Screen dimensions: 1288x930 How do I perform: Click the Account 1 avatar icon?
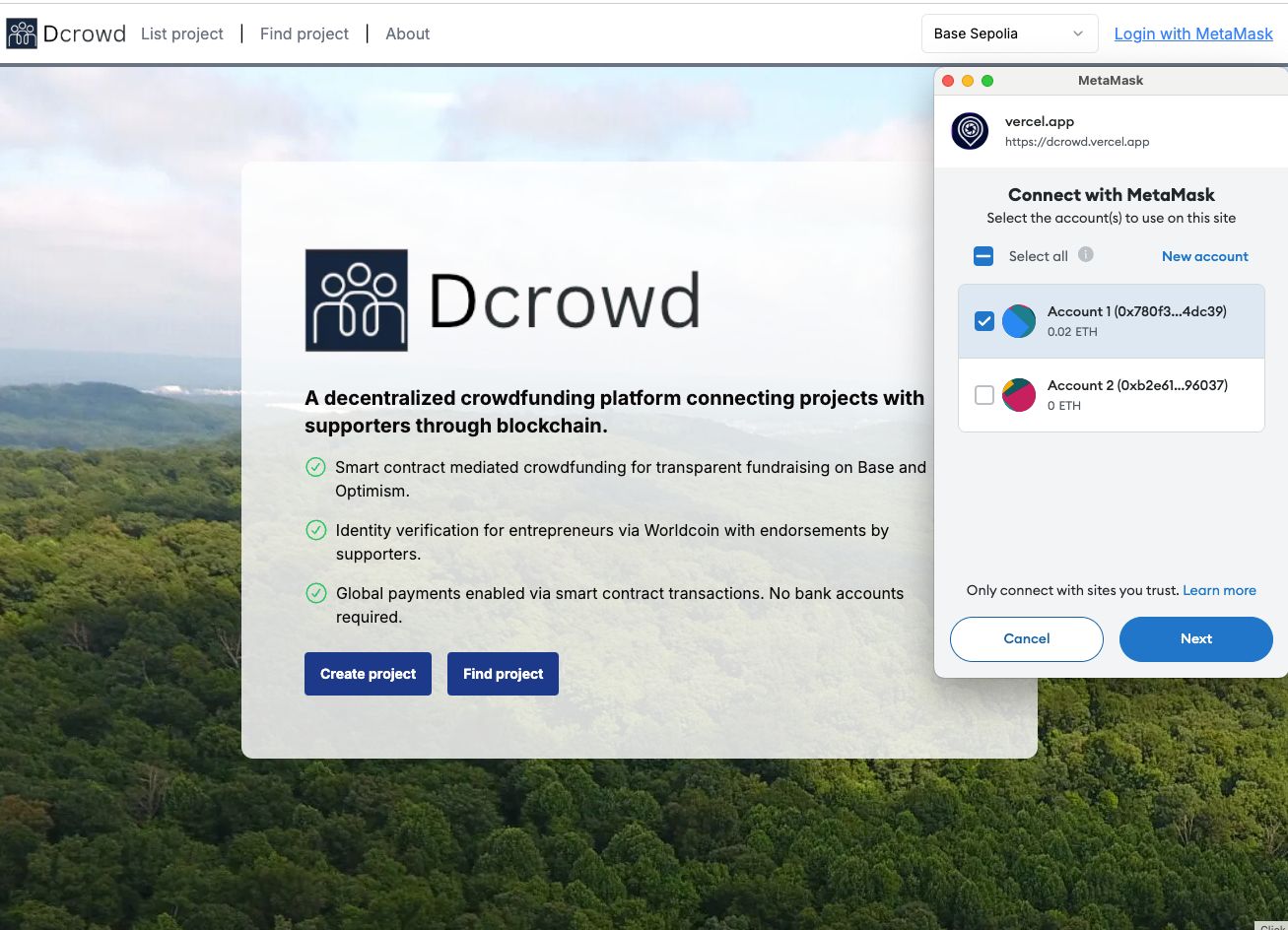pos(1019,321)
